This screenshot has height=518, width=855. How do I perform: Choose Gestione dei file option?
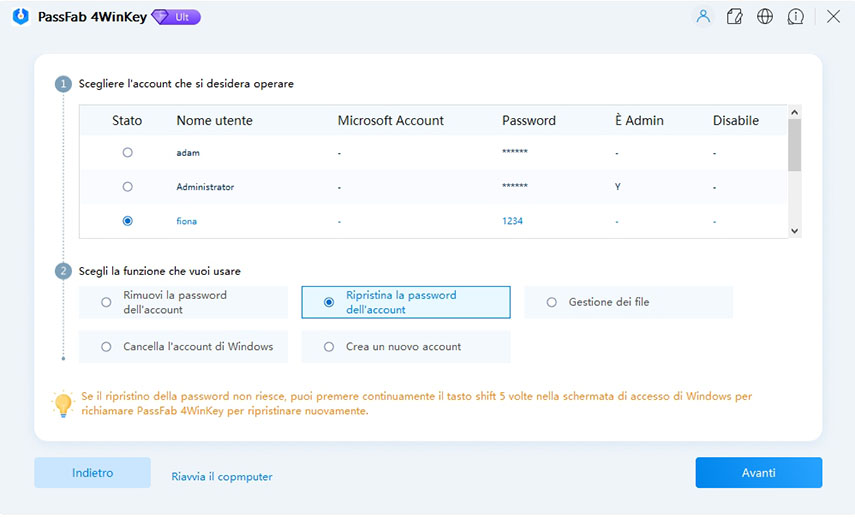tap(551, 302)
